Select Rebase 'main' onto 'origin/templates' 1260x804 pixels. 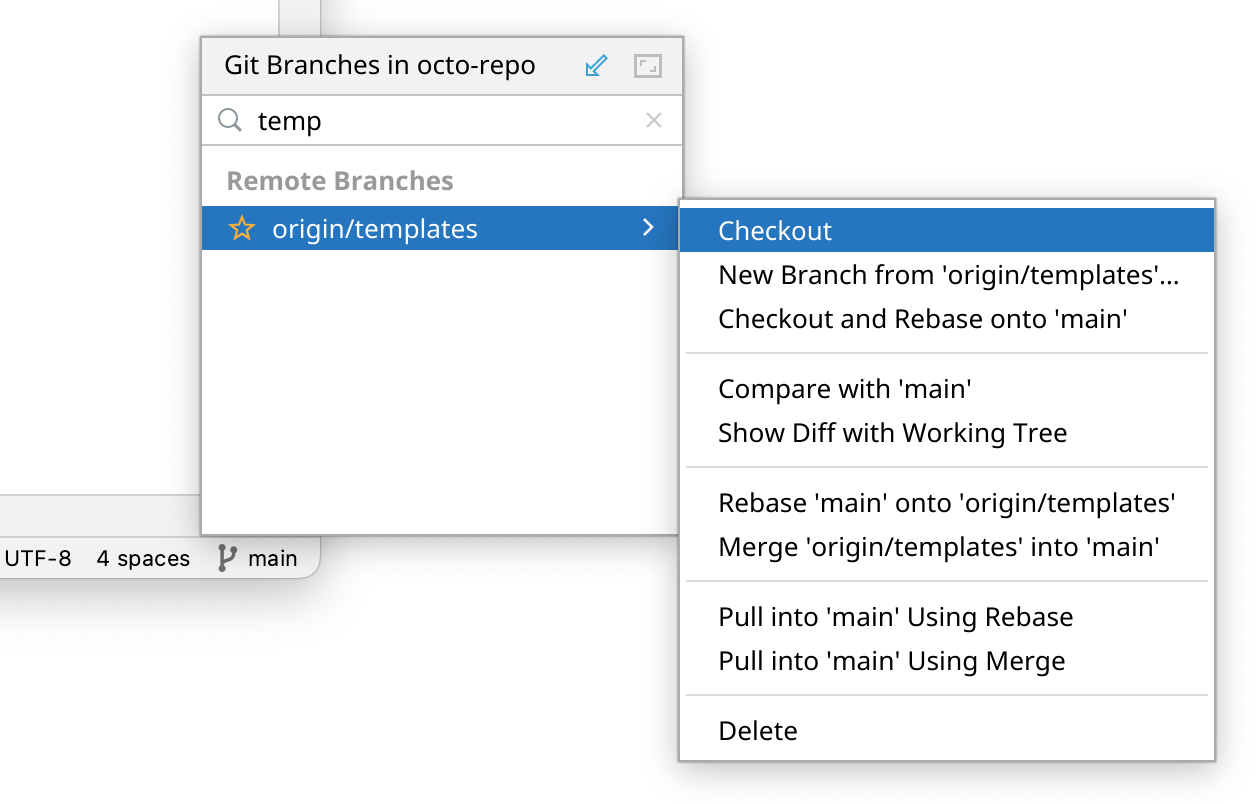pyautogui.click(x=946, y=503)
